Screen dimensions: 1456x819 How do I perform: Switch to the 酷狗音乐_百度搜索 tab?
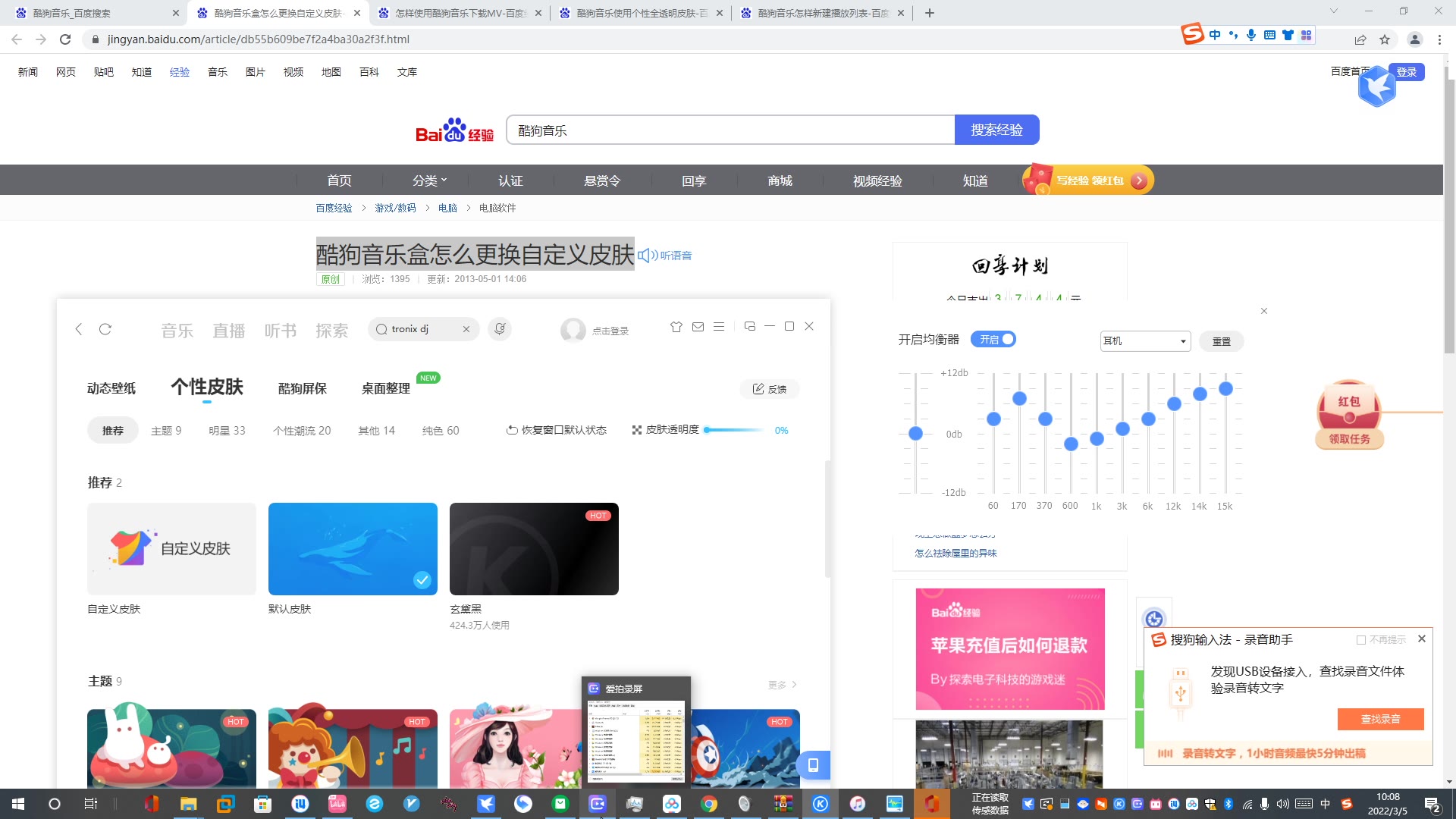click(95, 13)
